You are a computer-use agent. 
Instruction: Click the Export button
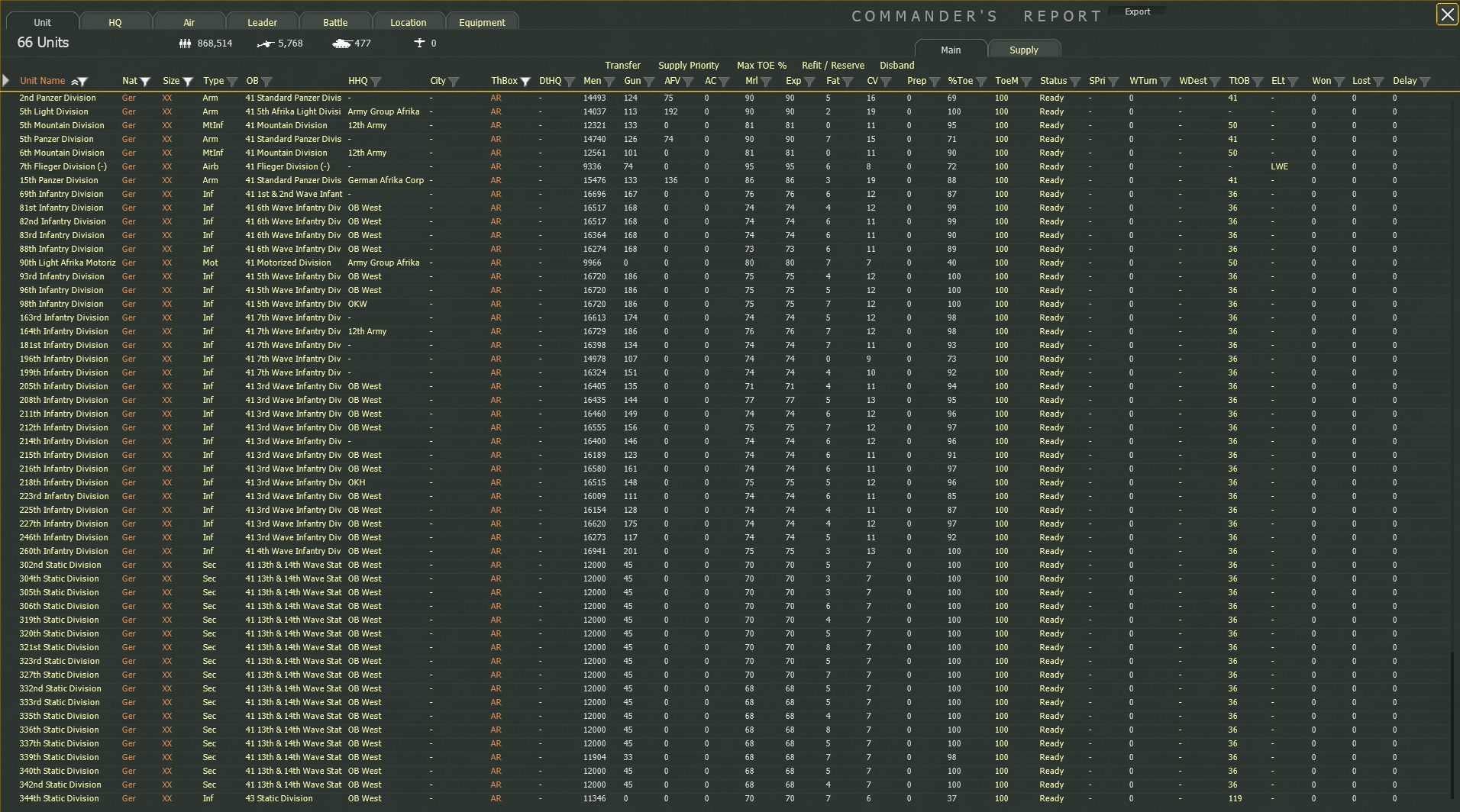click(x=1137, y=11)
